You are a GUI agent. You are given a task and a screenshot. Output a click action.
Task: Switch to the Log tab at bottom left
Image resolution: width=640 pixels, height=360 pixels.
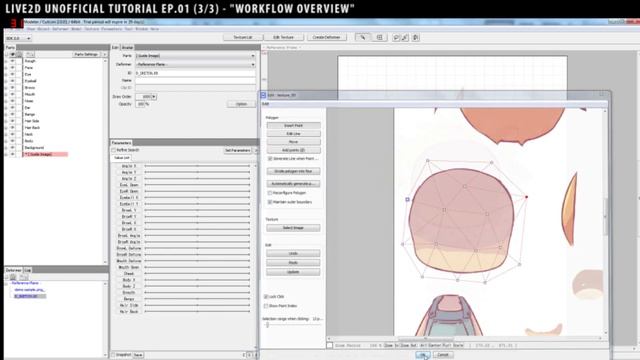pyautogui.click(x=27, y=270)
